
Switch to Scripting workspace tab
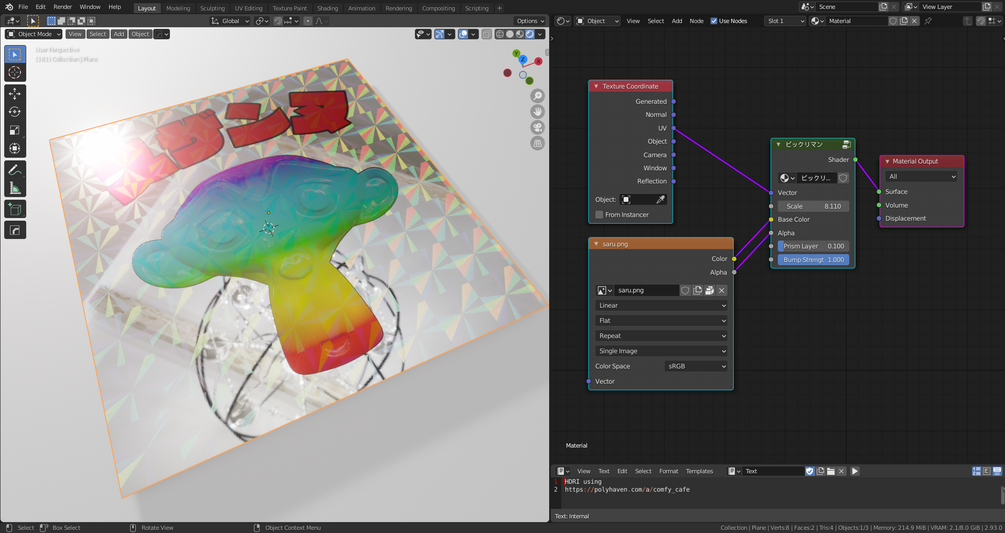pyautogui.click(x=476, y=8)
